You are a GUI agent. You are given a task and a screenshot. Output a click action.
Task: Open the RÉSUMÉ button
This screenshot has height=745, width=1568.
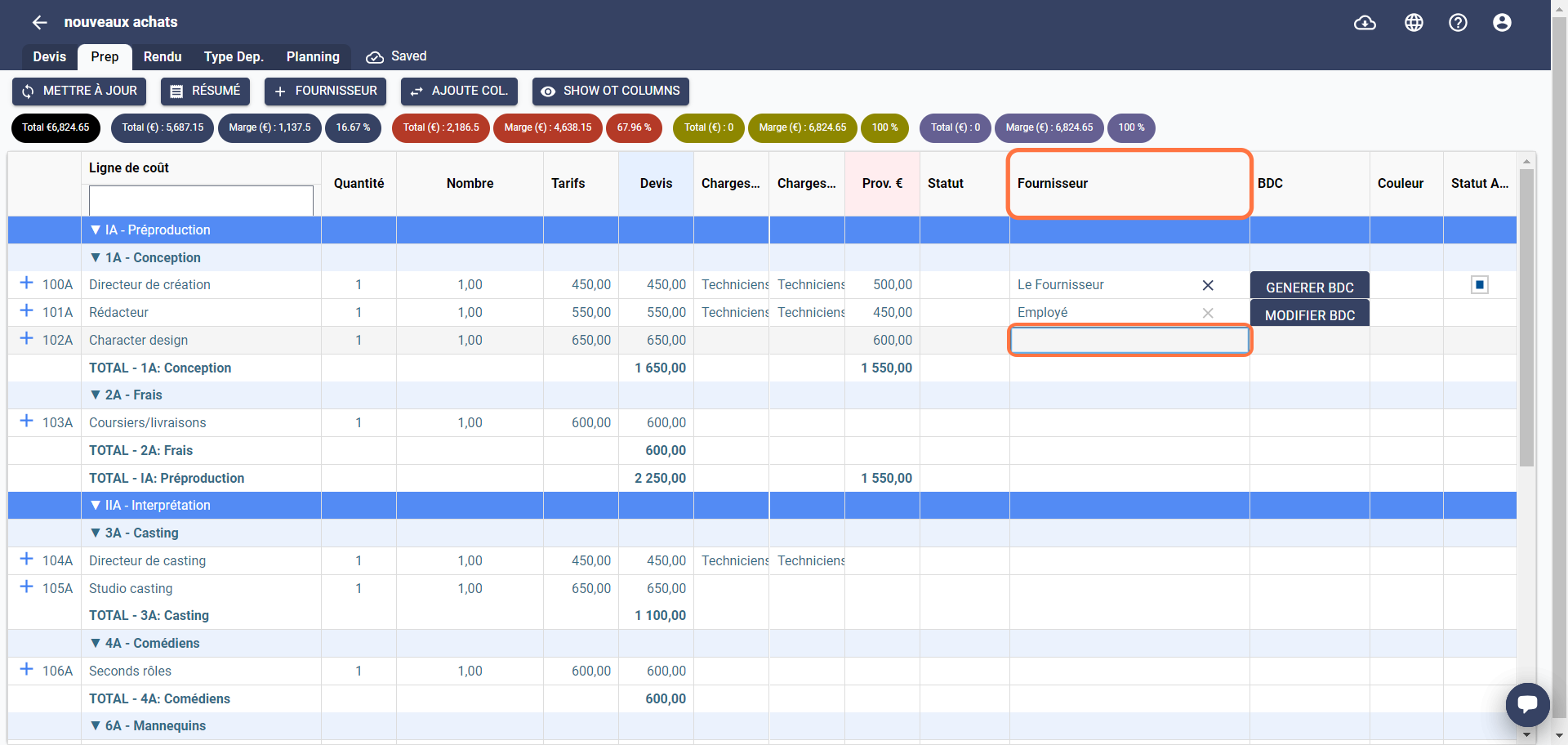point(205,91)
